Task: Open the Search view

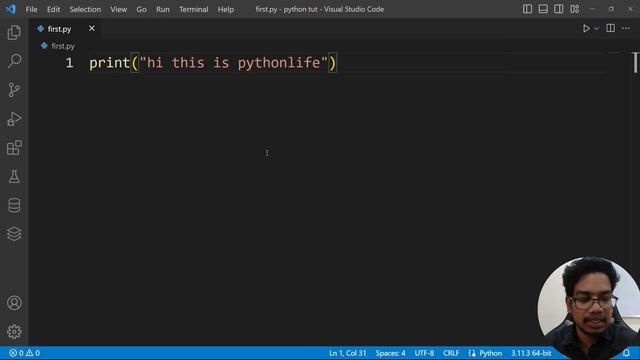Action: [14, 61]
